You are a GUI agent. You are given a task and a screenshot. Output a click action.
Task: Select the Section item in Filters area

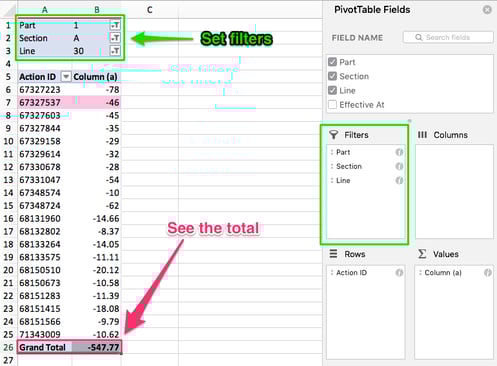pos(366,166)
